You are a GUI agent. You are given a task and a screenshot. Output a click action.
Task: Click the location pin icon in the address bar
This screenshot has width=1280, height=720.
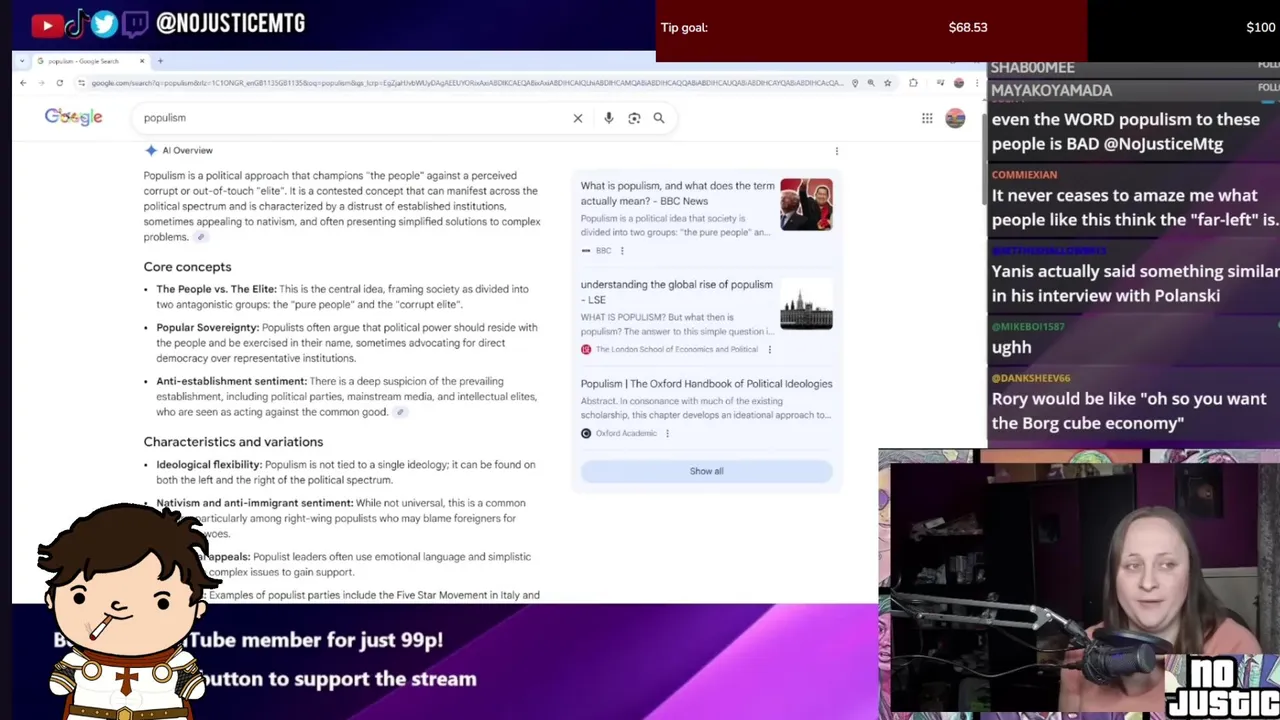tap(854, 83)
